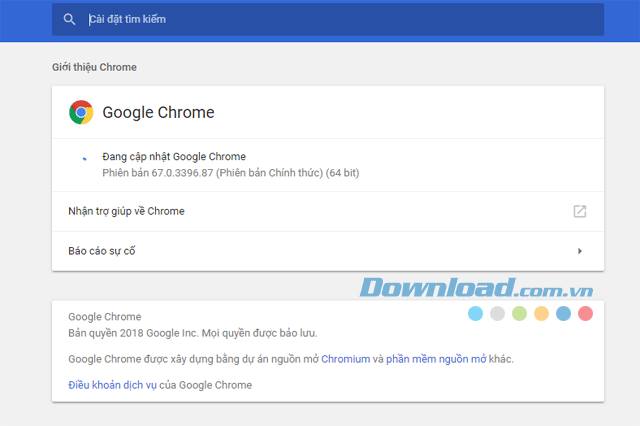Expand the "Báo cáo sự cố" arrow
Screen dimensions: 640x426
click(x=580, y=251)
